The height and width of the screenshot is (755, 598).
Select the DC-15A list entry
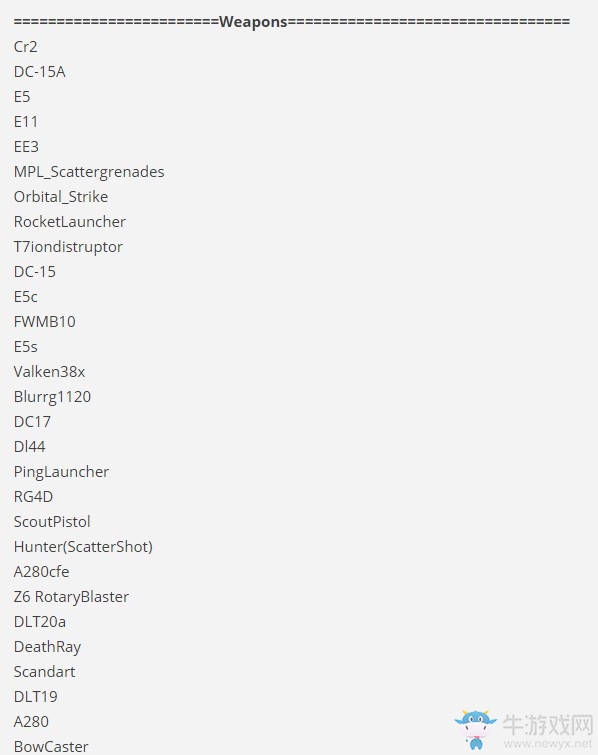[x=39, y=72]
